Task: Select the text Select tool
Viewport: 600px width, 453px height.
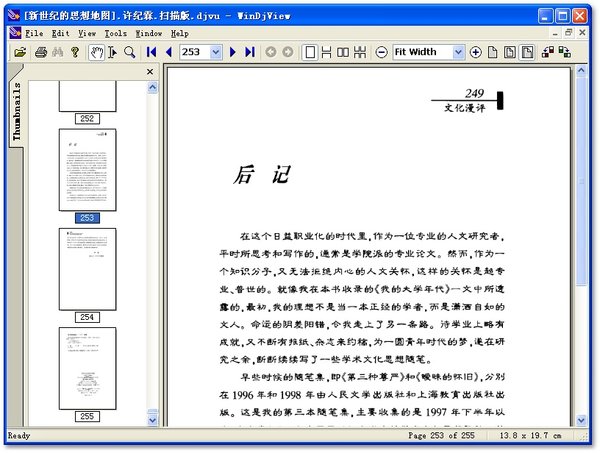Action: pos(112,52)
